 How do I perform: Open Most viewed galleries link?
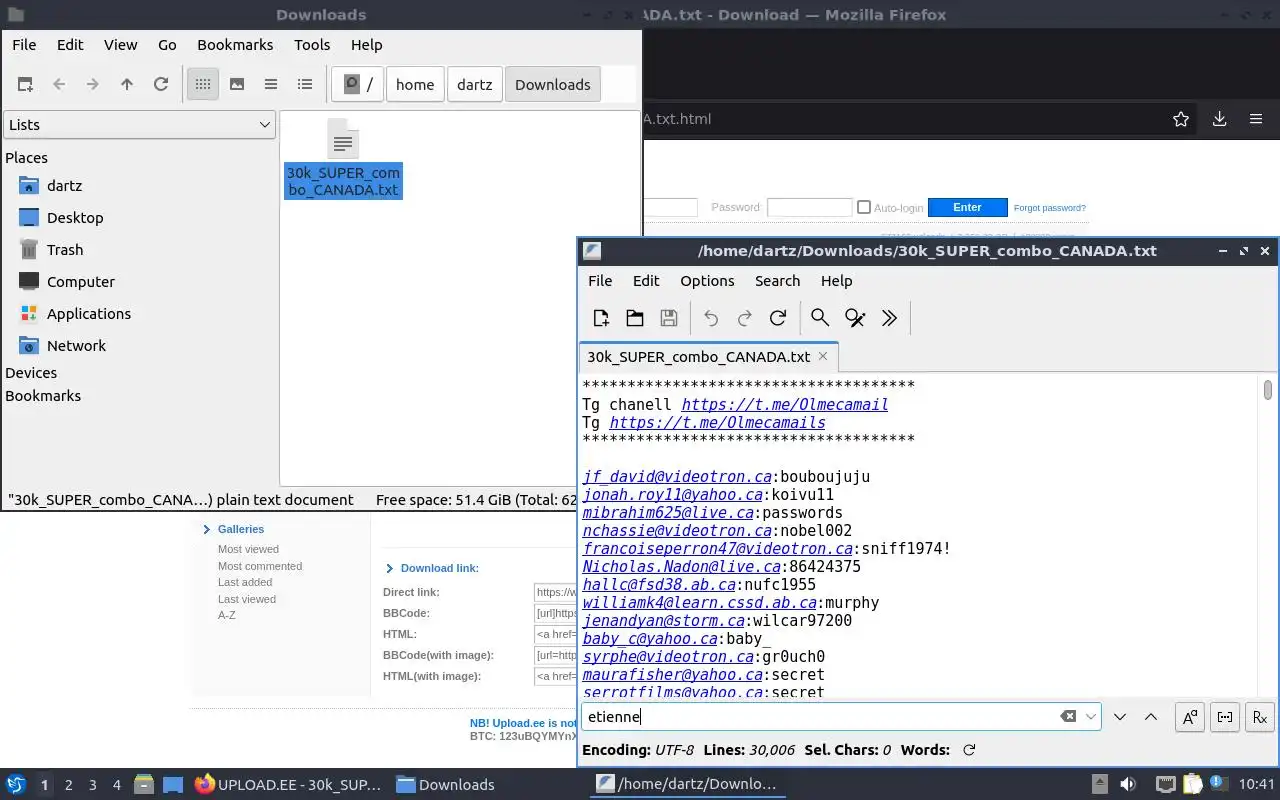pos(248,549)
